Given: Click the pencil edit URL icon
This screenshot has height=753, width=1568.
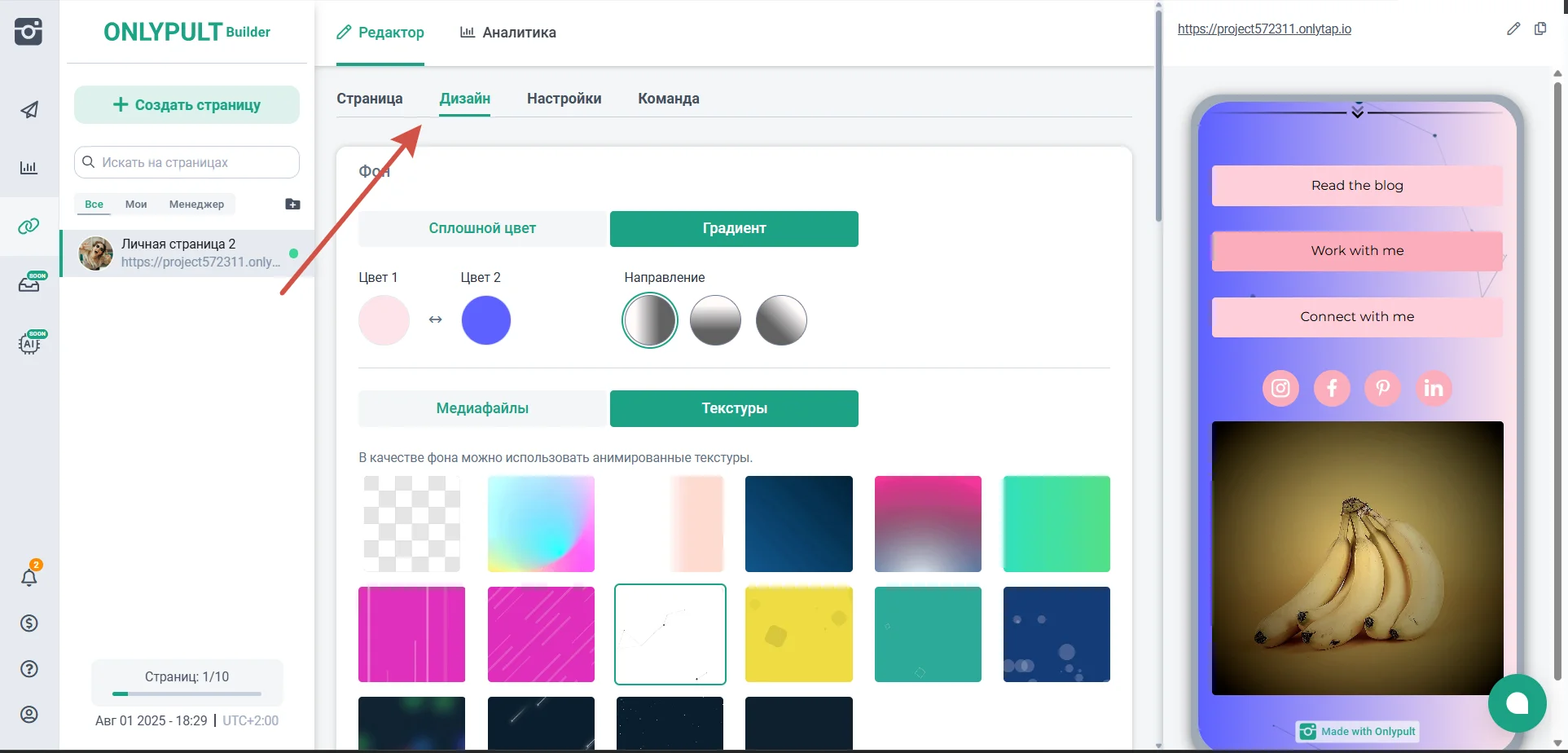Looking at the screenshot, I should point(1513,29).
